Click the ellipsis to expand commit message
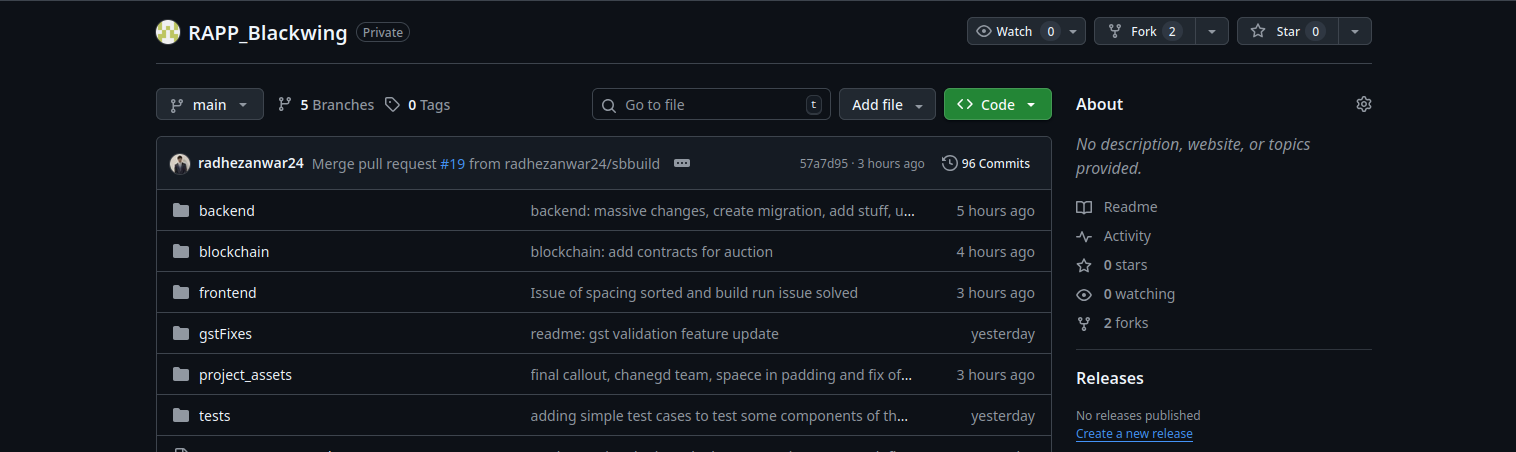The width and height of the screenshot is (1516, 452). pos(682,163)
